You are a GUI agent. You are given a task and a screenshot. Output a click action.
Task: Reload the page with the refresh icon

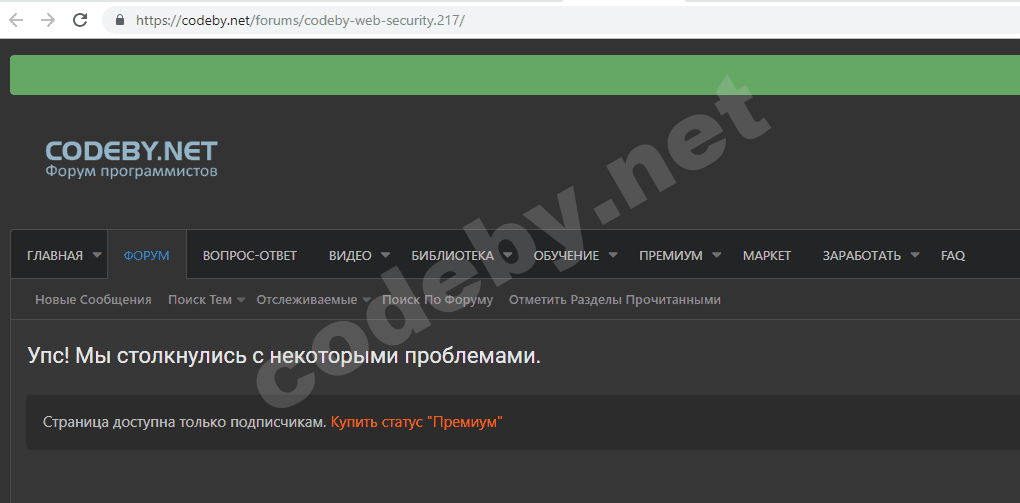pos(80,20)
